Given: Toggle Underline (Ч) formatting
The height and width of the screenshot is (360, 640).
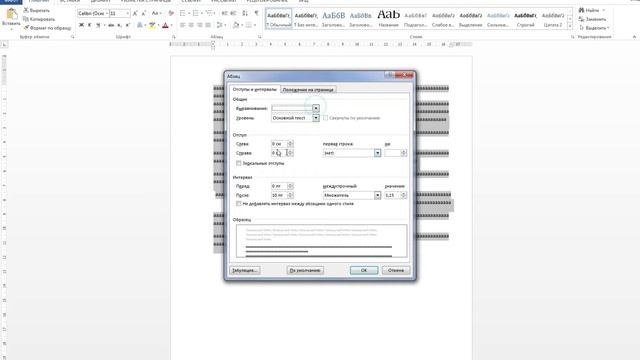Looking at the screenshot, I should (x=98, y=25).
